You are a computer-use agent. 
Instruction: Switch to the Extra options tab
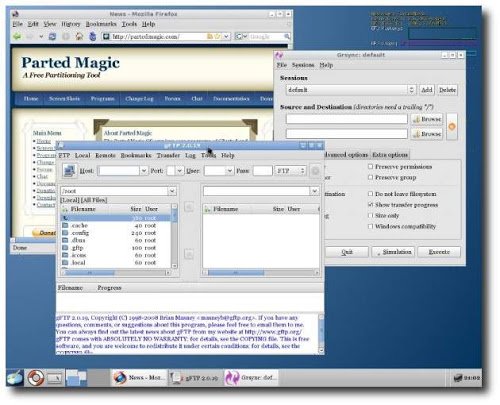coord(390,155)
